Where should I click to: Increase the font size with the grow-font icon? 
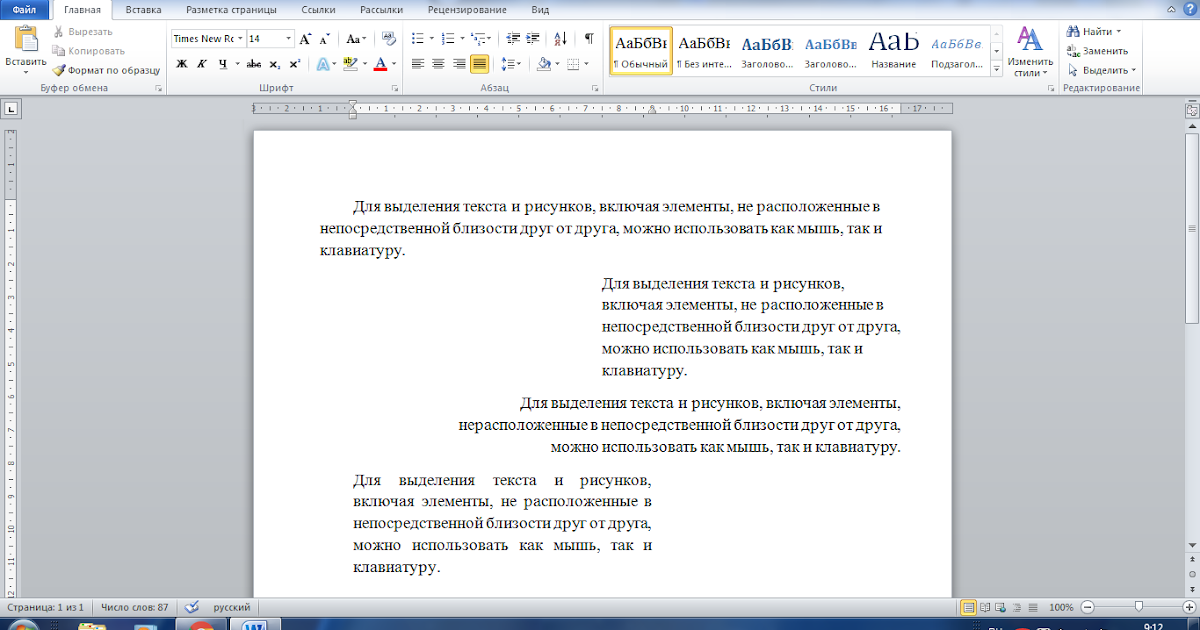(306, 39)
